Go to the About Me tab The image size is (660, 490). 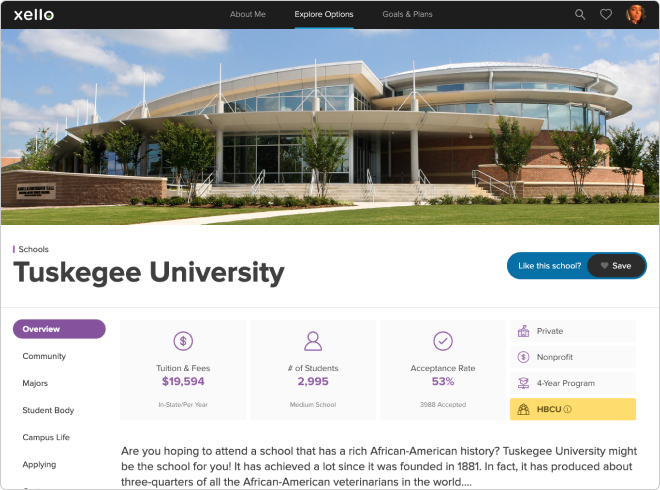coord(248,14)
